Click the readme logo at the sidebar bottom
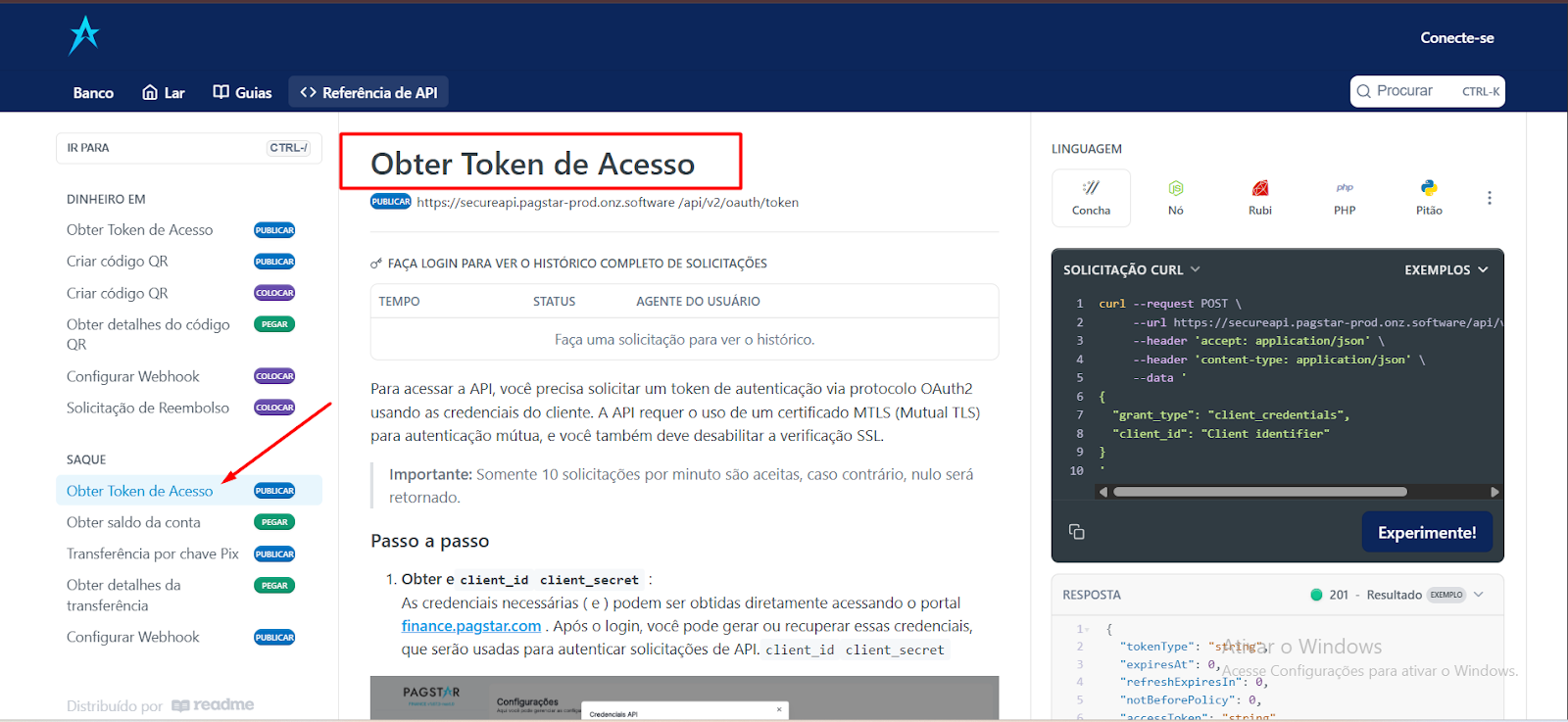This screenshot has height=722, width=1568. click(x=213, y=705)
